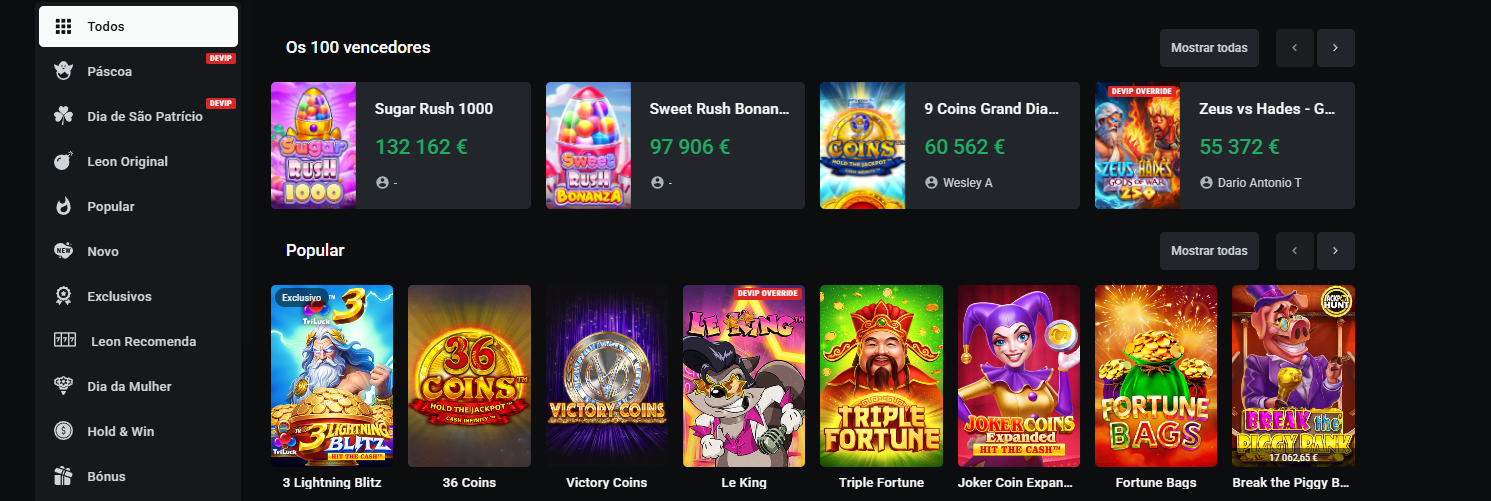
Task: Click the flame icon beside Popular category
Action: click(x=64, y=206)
